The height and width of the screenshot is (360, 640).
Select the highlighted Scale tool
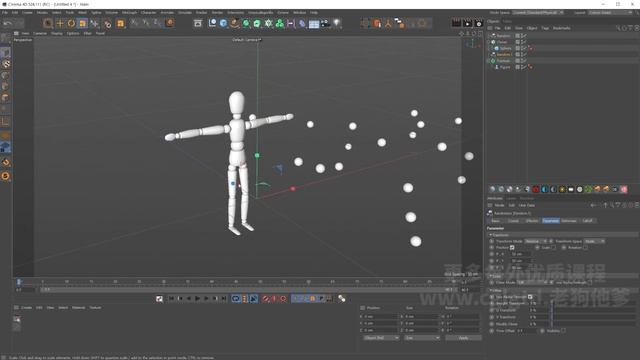tap(82, 23)
